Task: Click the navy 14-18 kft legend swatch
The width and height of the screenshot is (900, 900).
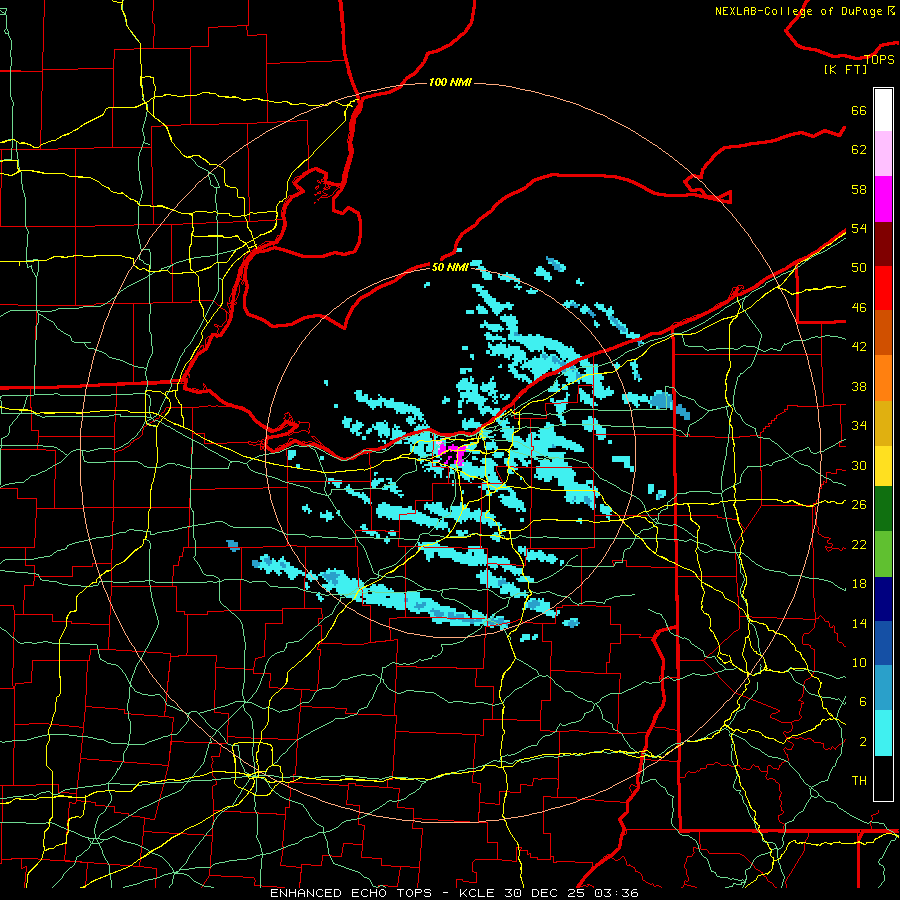Action: [x=883, y=599]
